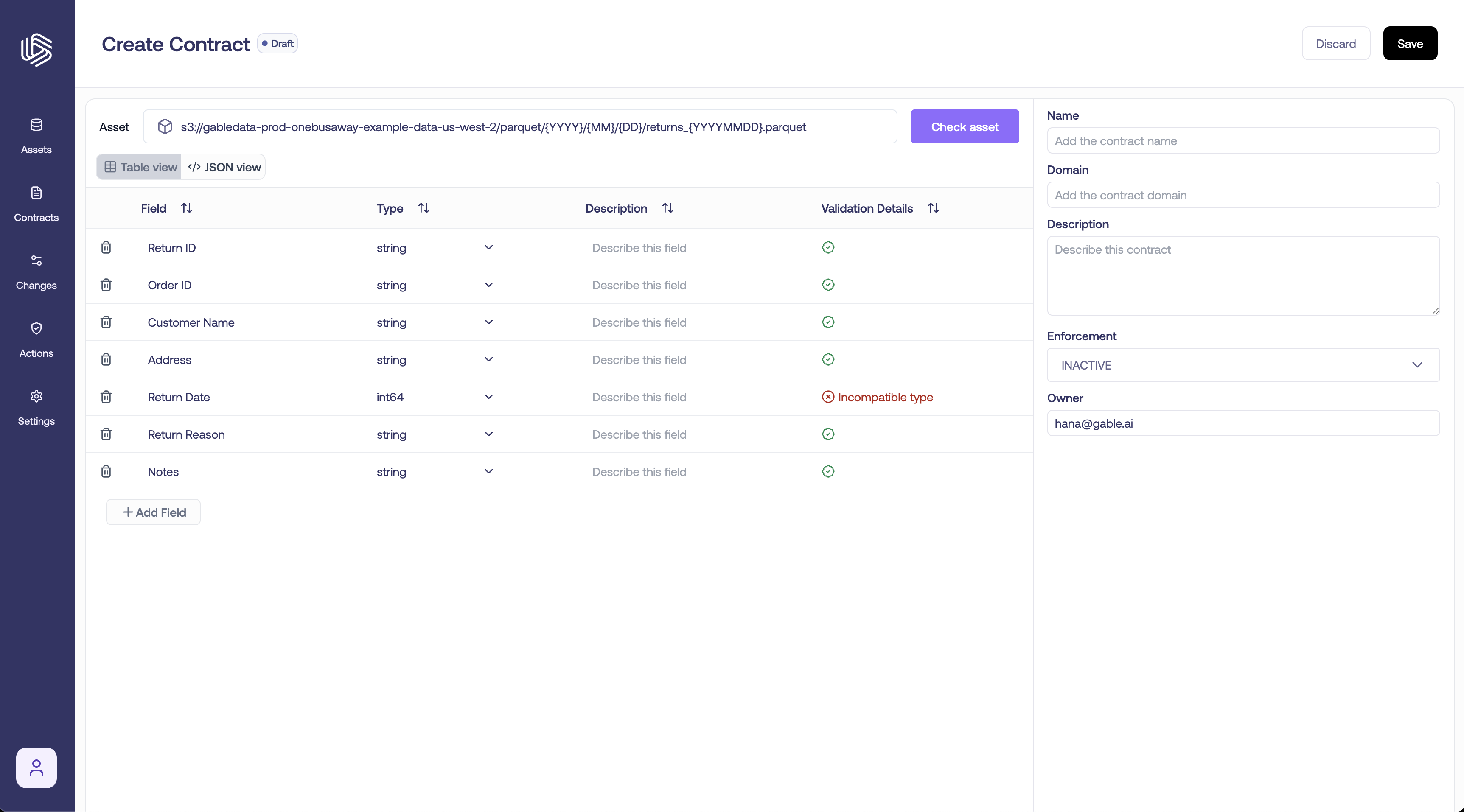Screen dimensions: 1464x812
Task: Sort by Validation Details column
Action: 933,208
